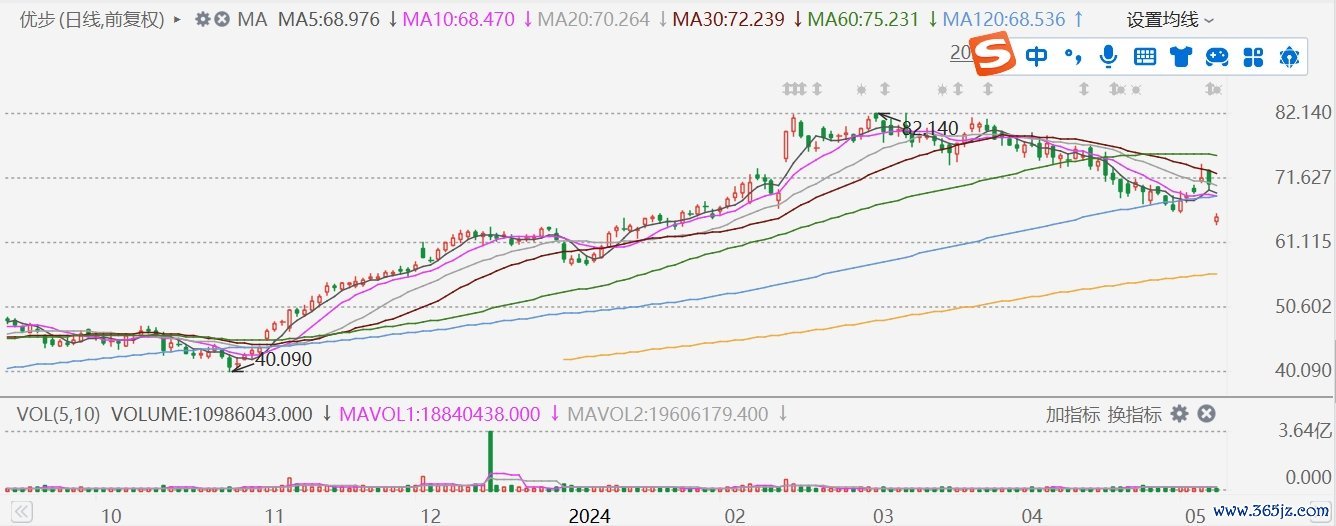Open MA indicator settings gear
1336x526 pixels.
(x=203, y=19)
